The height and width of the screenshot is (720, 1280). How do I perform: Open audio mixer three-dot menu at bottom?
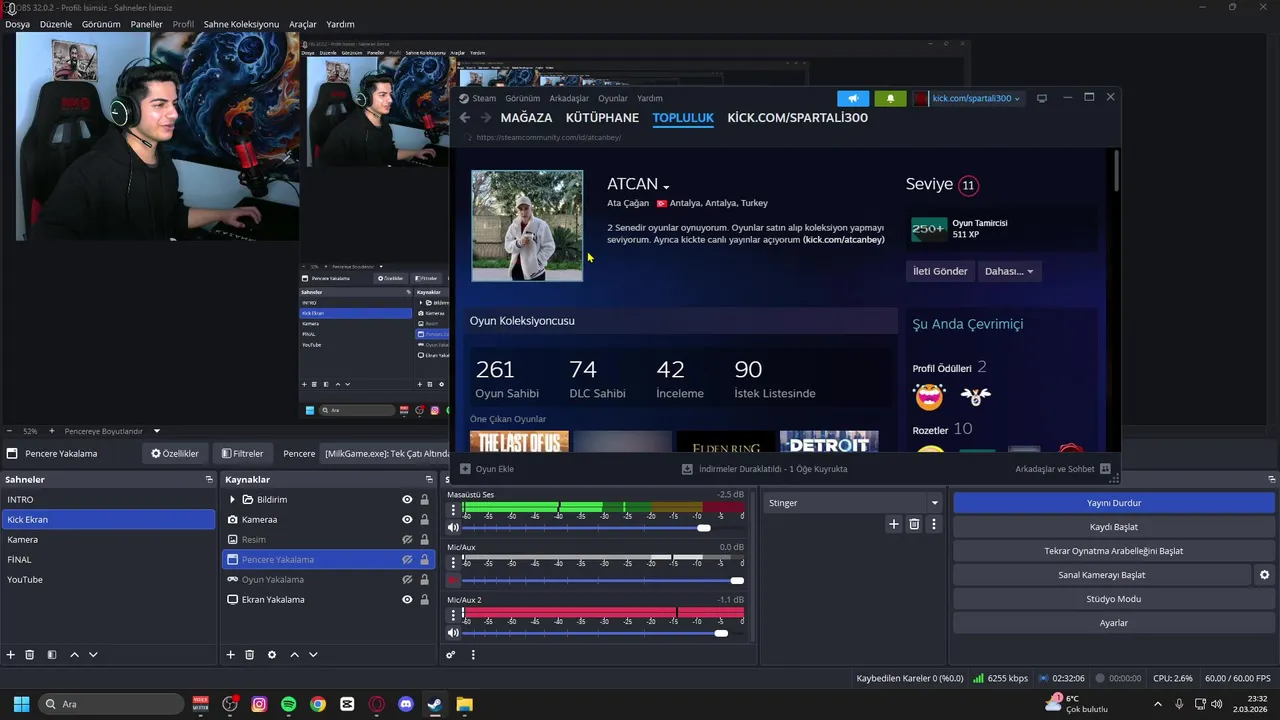point(473,655)
